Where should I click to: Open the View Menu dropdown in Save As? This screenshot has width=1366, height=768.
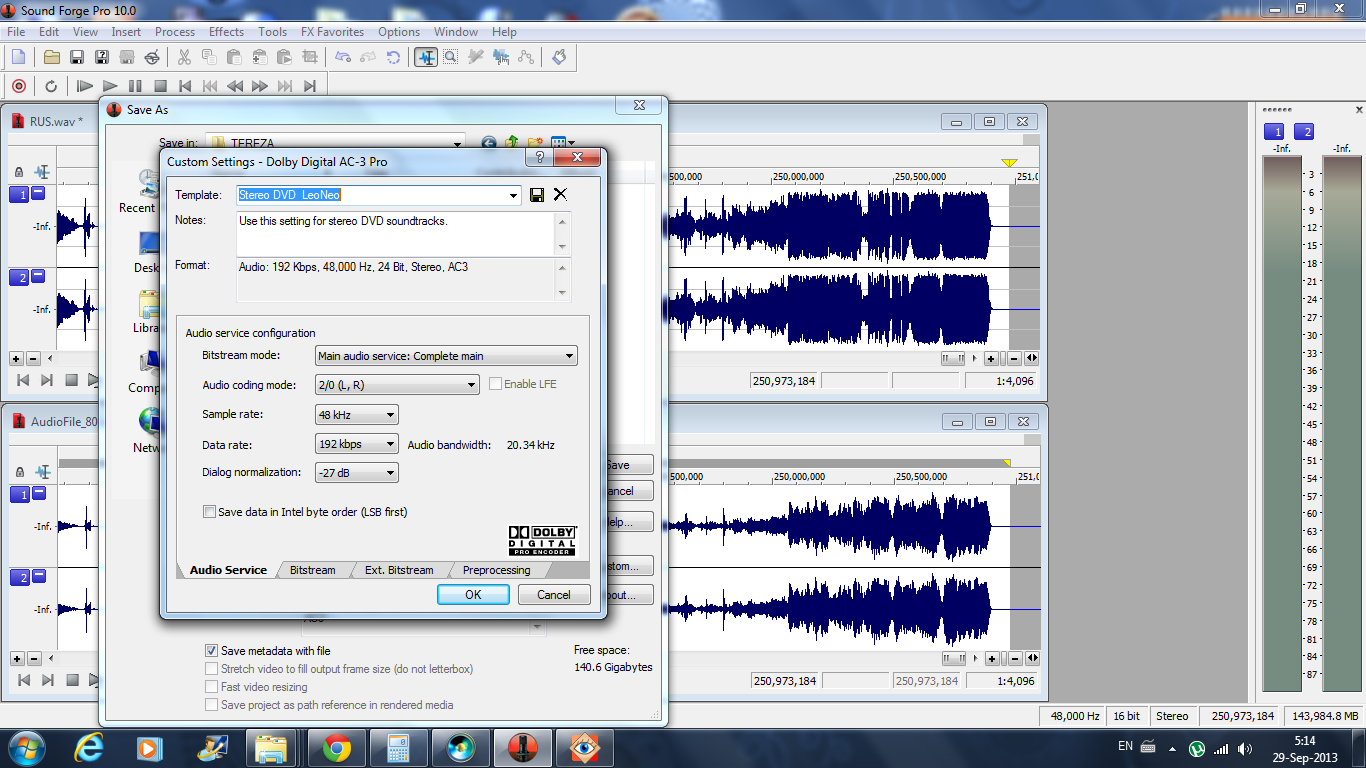click(563, 144)
